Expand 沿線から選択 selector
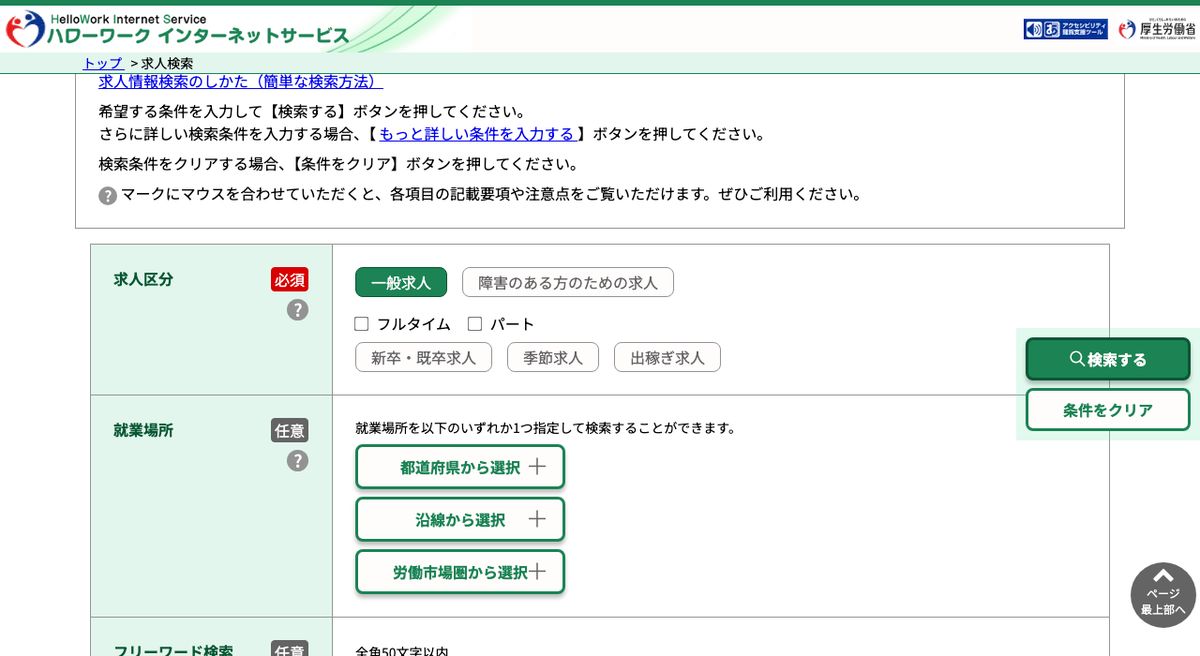Image resolution: width=1200 pixels, height=656 pixels. pos(460,519)
